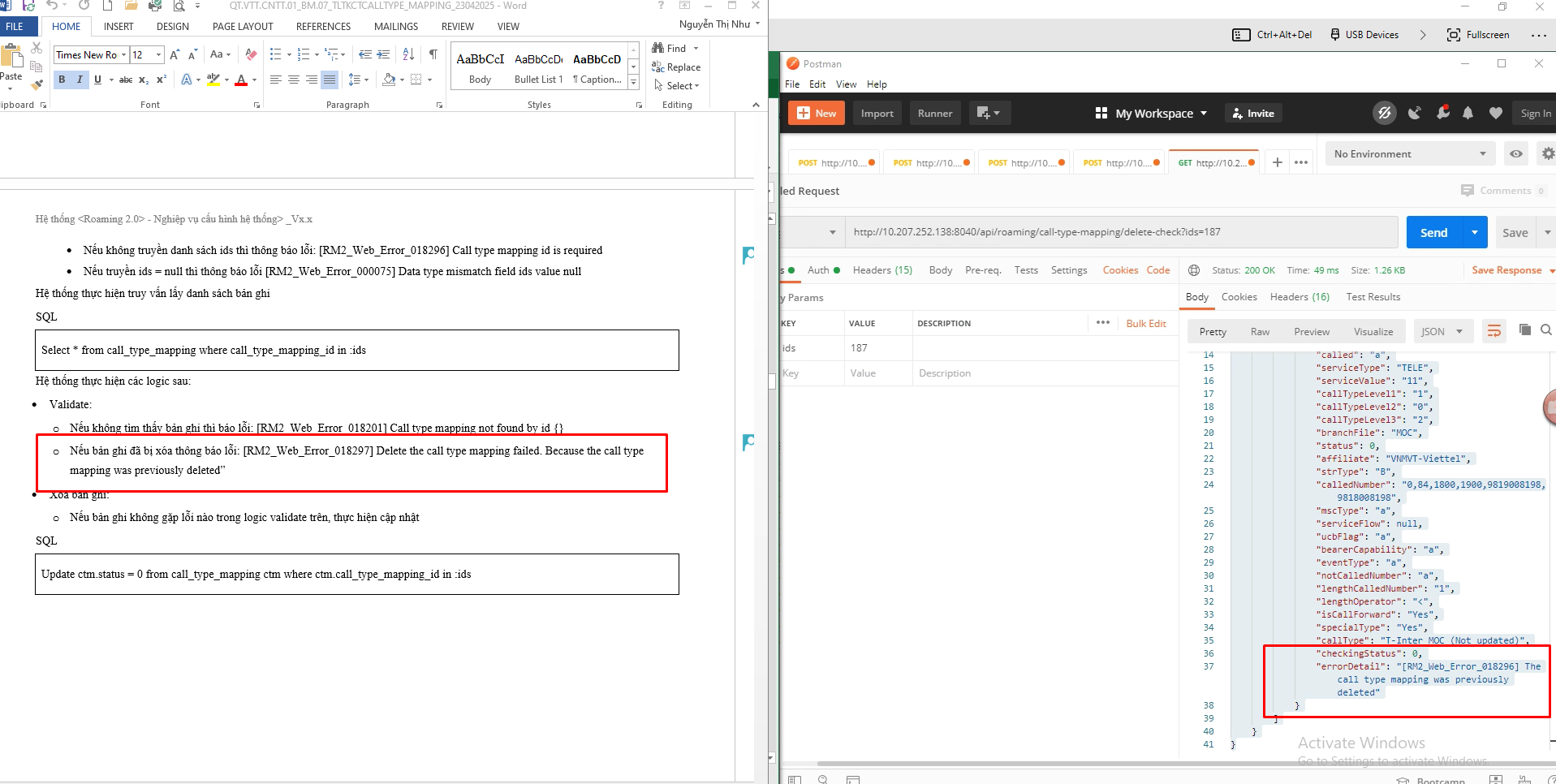The width and height of the screenshot is (1556, 784).
Task: Toggle word wrap in response viewer
Action: point(1494,330)
